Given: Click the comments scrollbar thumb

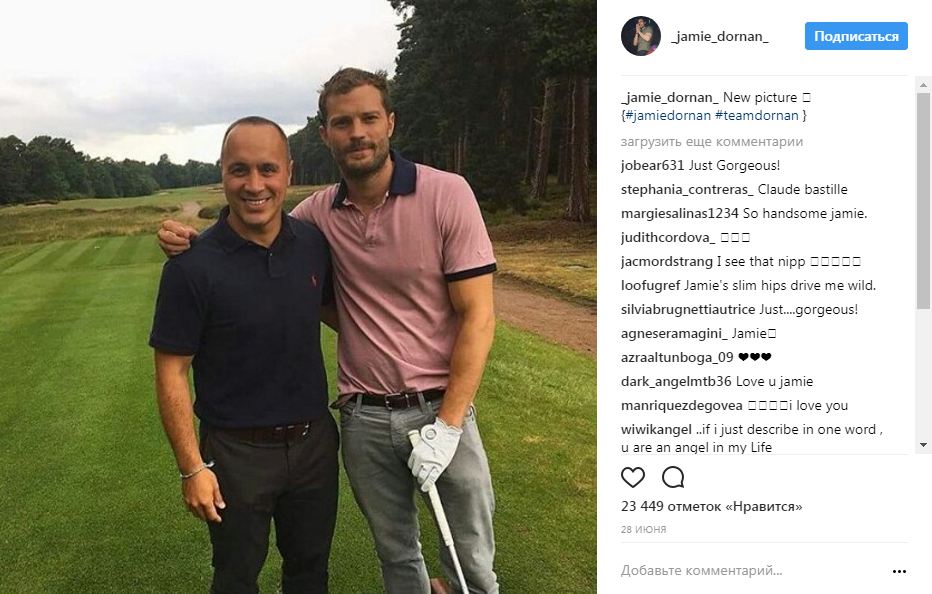Looking at the screenshot, I should coord(923,201).
